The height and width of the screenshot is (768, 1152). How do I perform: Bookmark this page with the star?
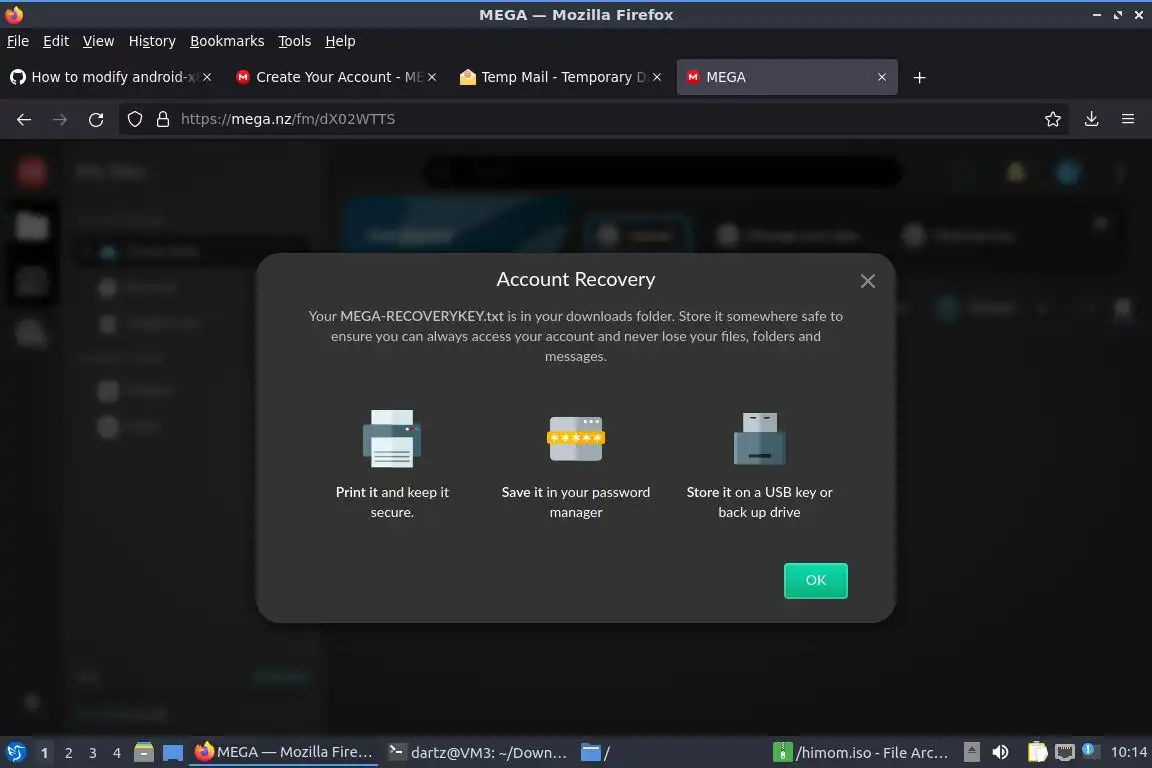(x=1053, y=119)
